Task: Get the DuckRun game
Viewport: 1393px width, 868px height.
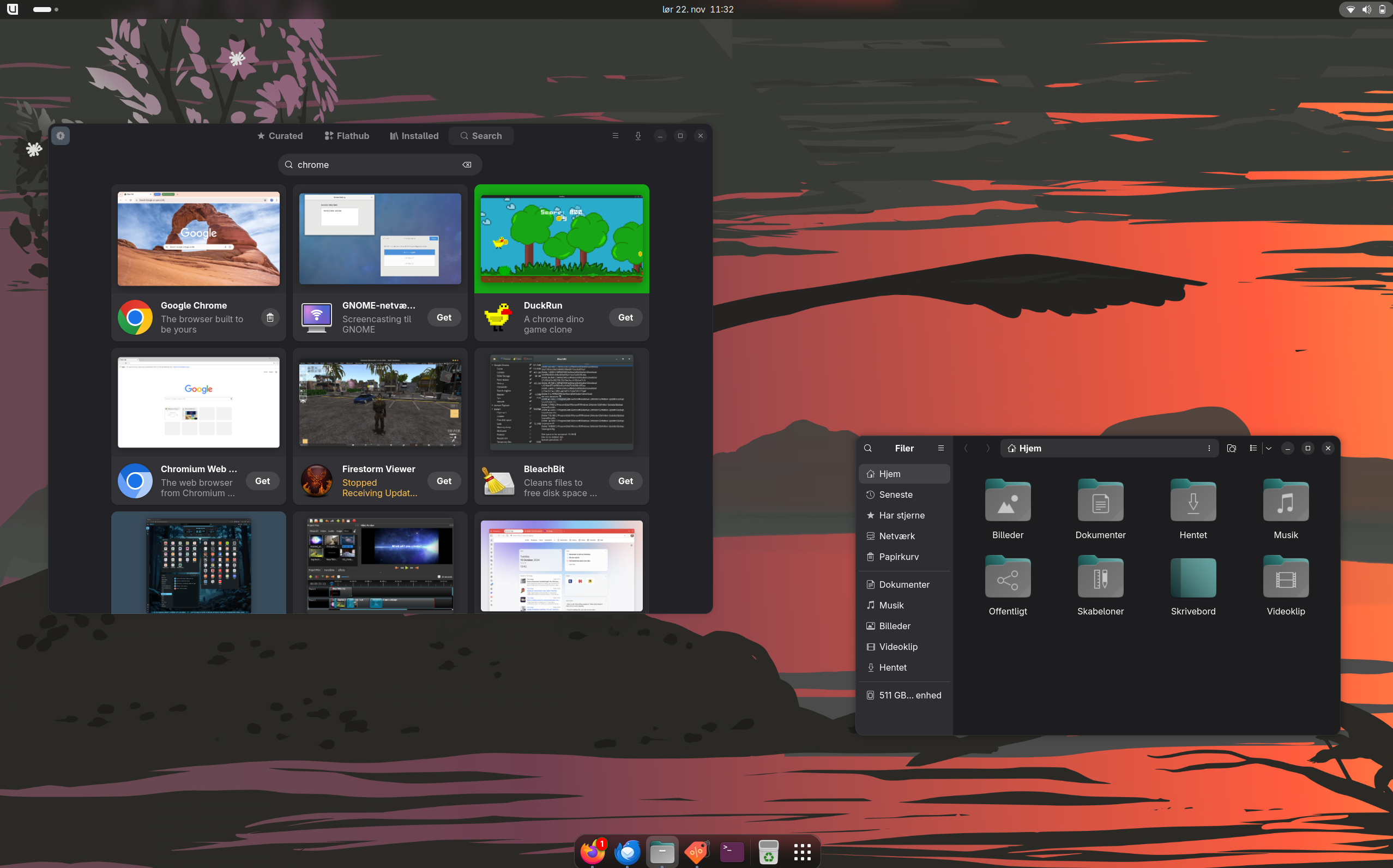Action: click(625, 317)
